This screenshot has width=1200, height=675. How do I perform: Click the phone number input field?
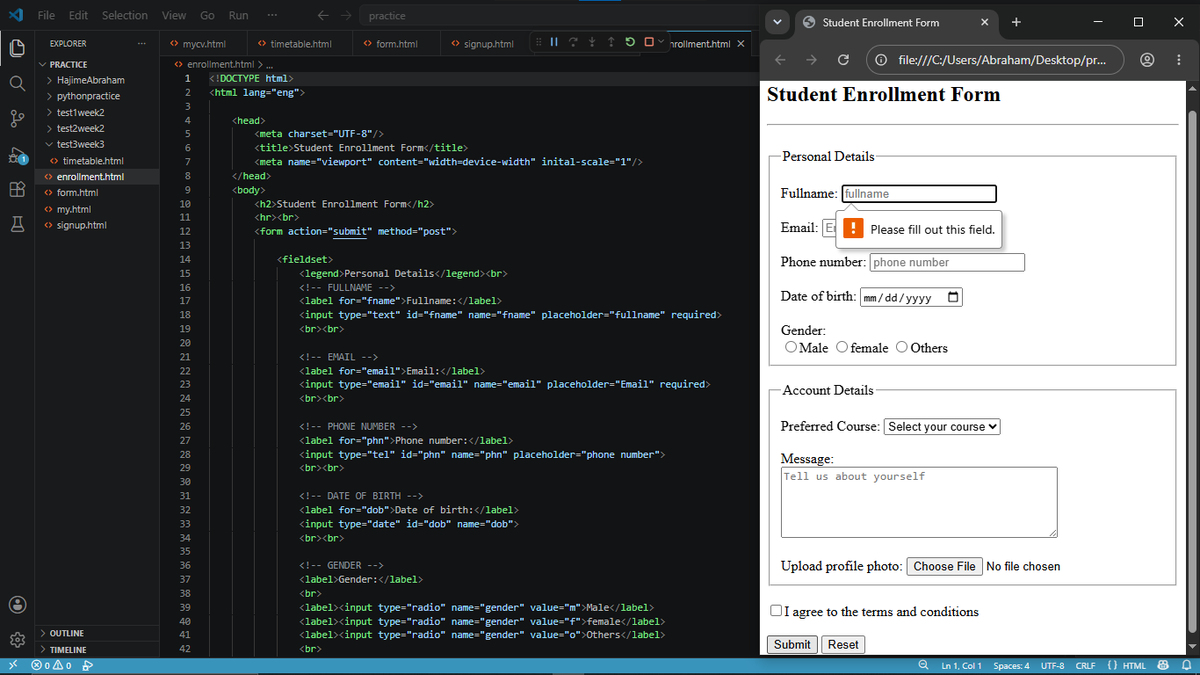point(947,262)
